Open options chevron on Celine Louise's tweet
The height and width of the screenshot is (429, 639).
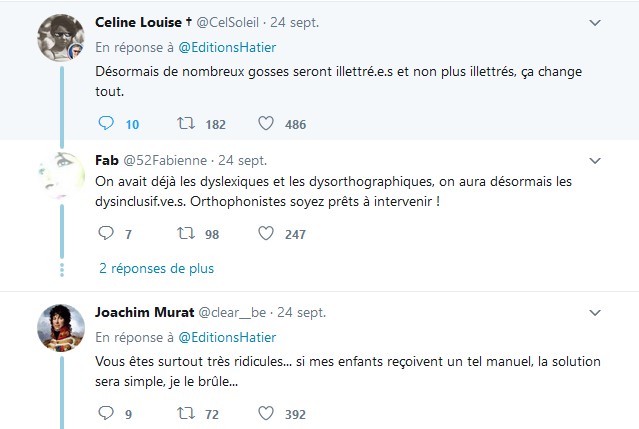tap(595, 23)
